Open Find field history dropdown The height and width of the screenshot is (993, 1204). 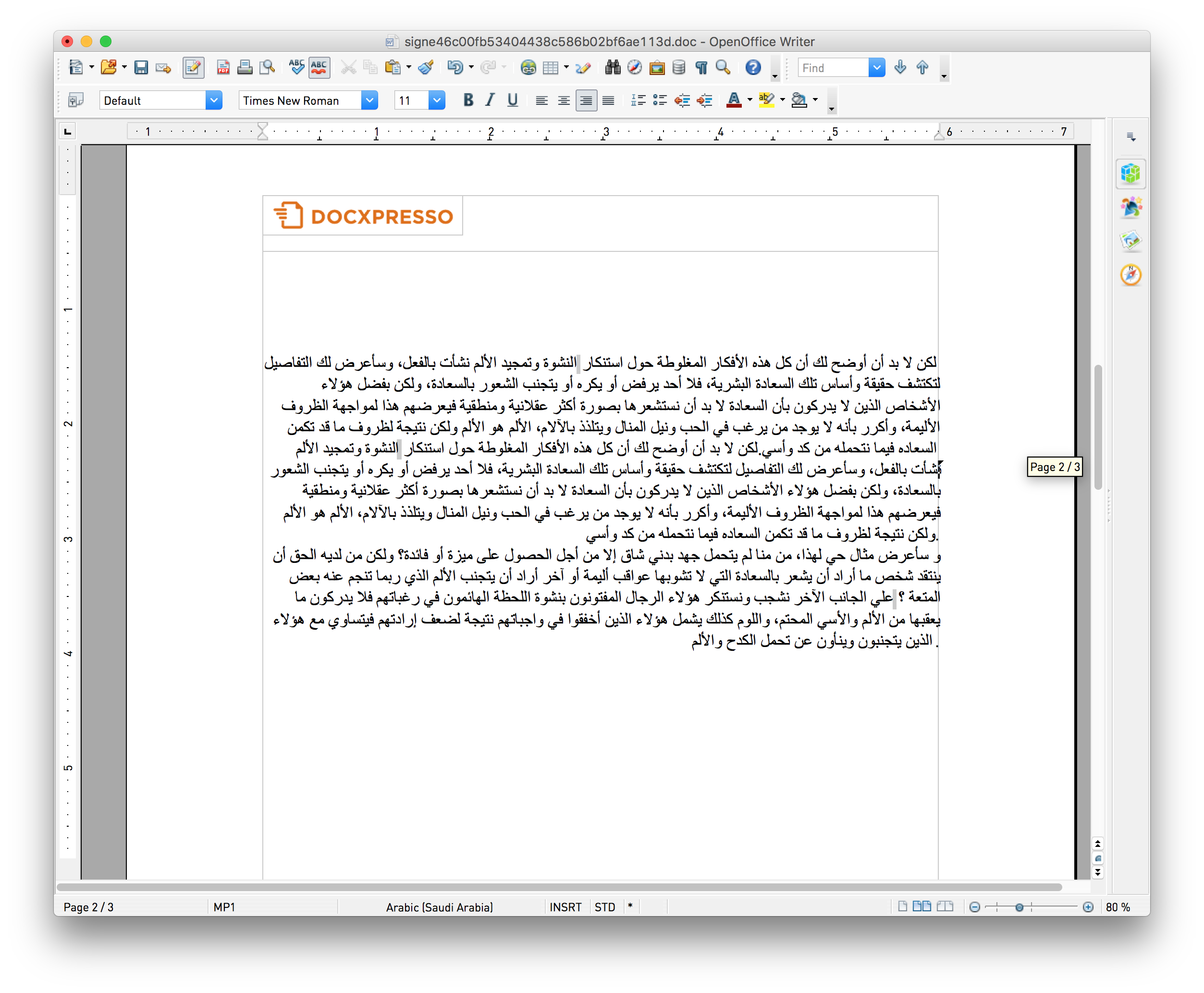point(876,67)
